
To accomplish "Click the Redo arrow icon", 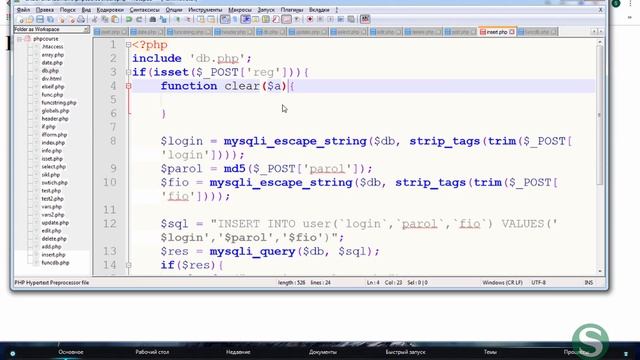I will (x=139, y=19).
